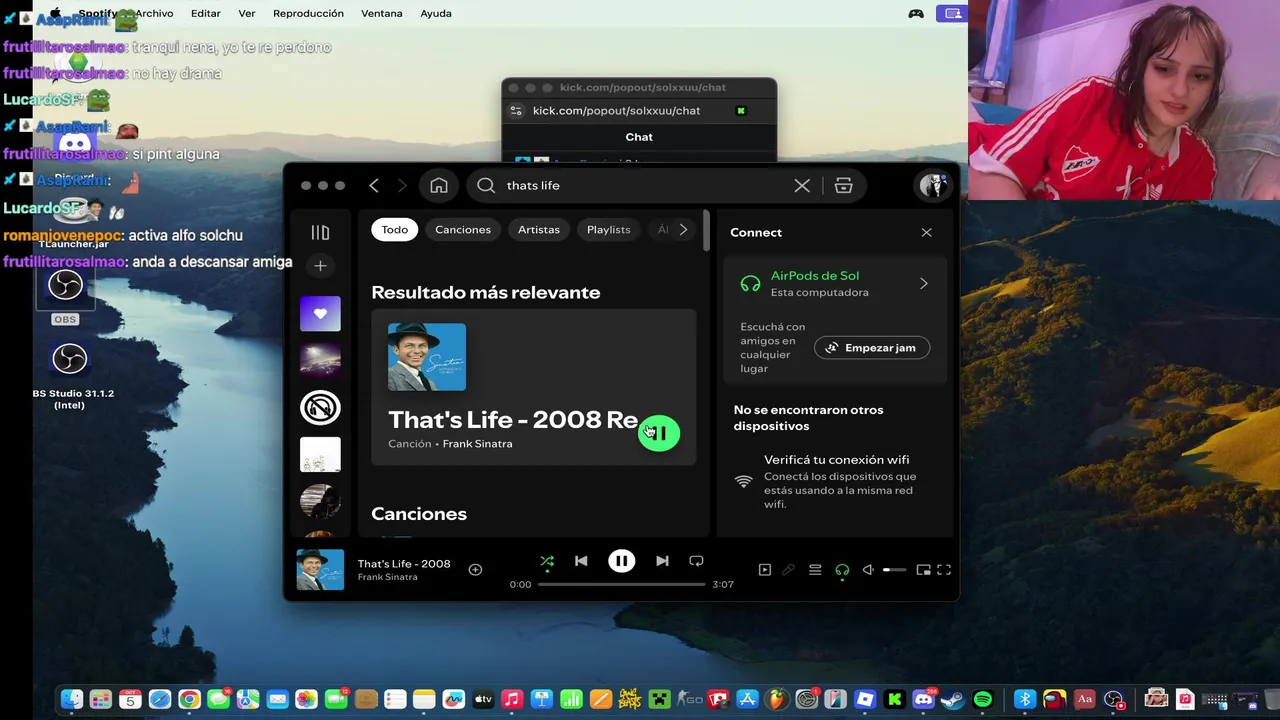Viewport: 1280px width, 720px height.
Task: Create a new playlist with plus icon
Action: (x=320, y=266)
